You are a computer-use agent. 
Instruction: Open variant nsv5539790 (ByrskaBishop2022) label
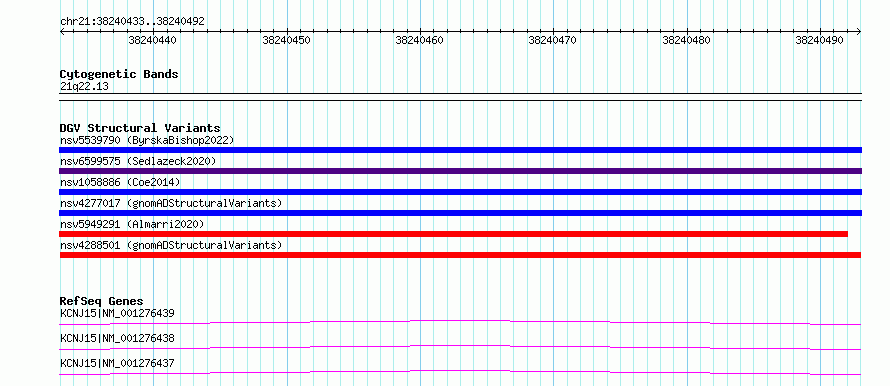click(146, 140)
